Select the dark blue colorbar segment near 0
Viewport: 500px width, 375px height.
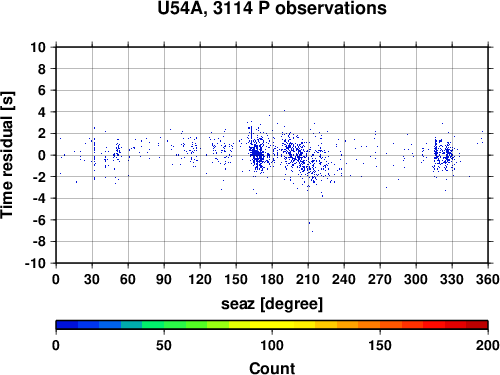[67, 325]
